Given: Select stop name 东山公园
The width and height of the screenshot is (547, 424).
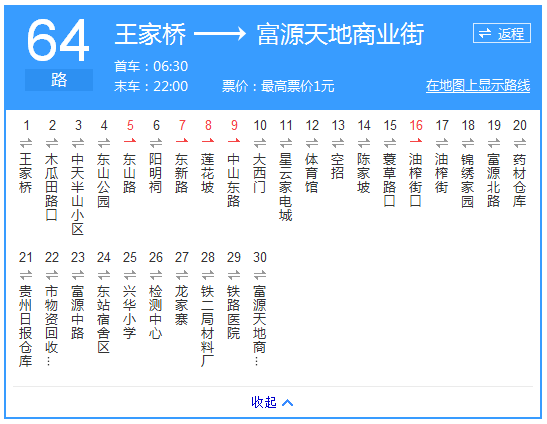Looking at the screenshot, I should click(104, 180).
